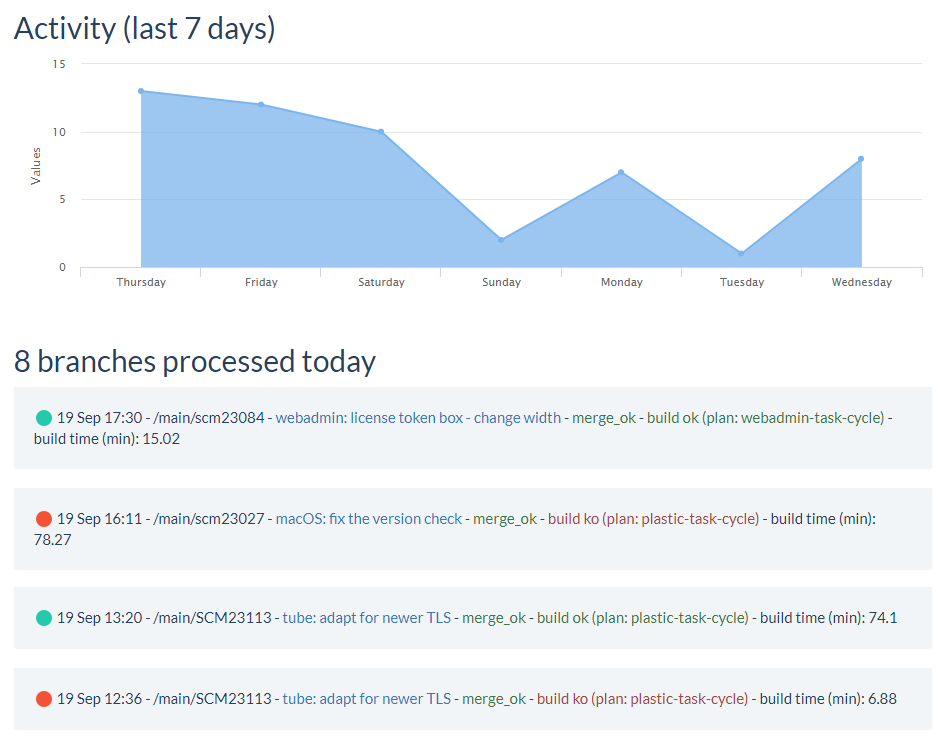
Task: Click red status dot at 12:36 entry
Action: click(44, 699)
